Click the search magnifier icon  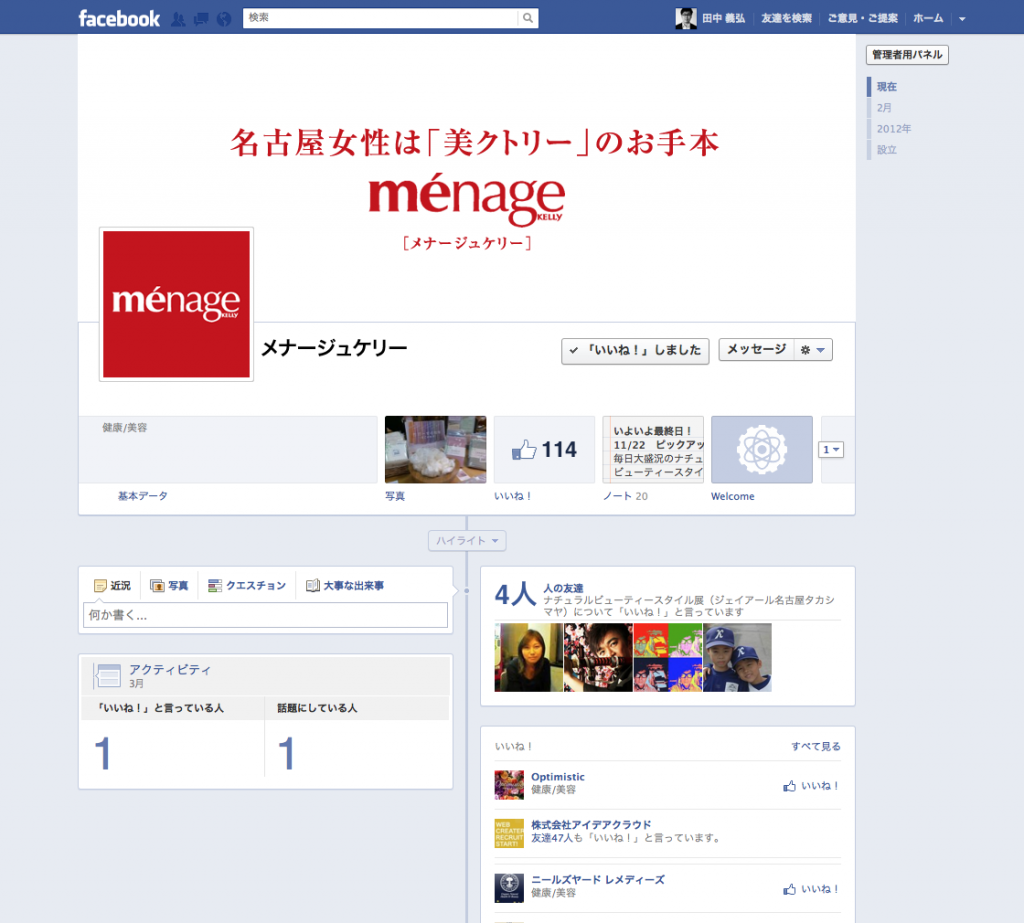coord(527,17)
